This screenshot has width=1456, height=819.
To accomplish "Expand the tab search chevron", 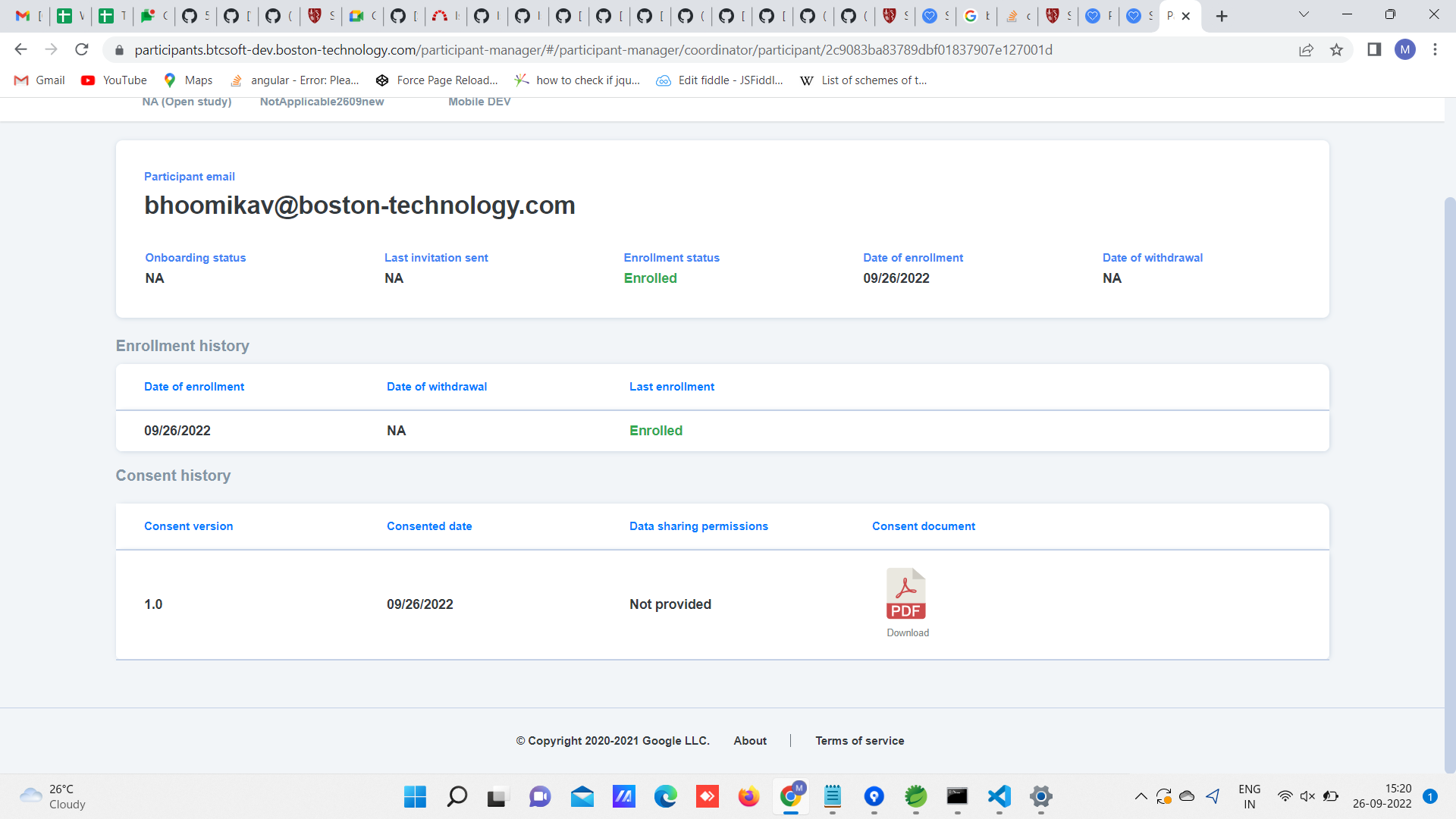I will 1304,14.
